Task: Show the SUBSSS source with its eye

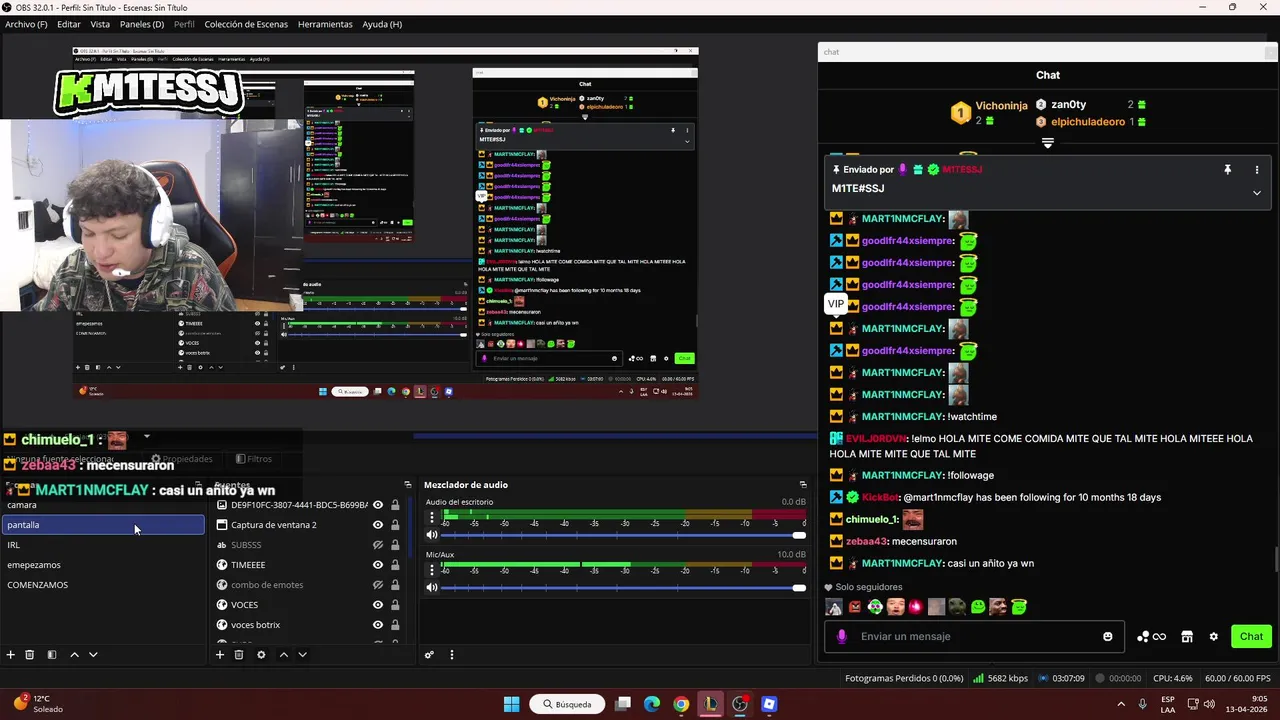Action: [378, 545]
